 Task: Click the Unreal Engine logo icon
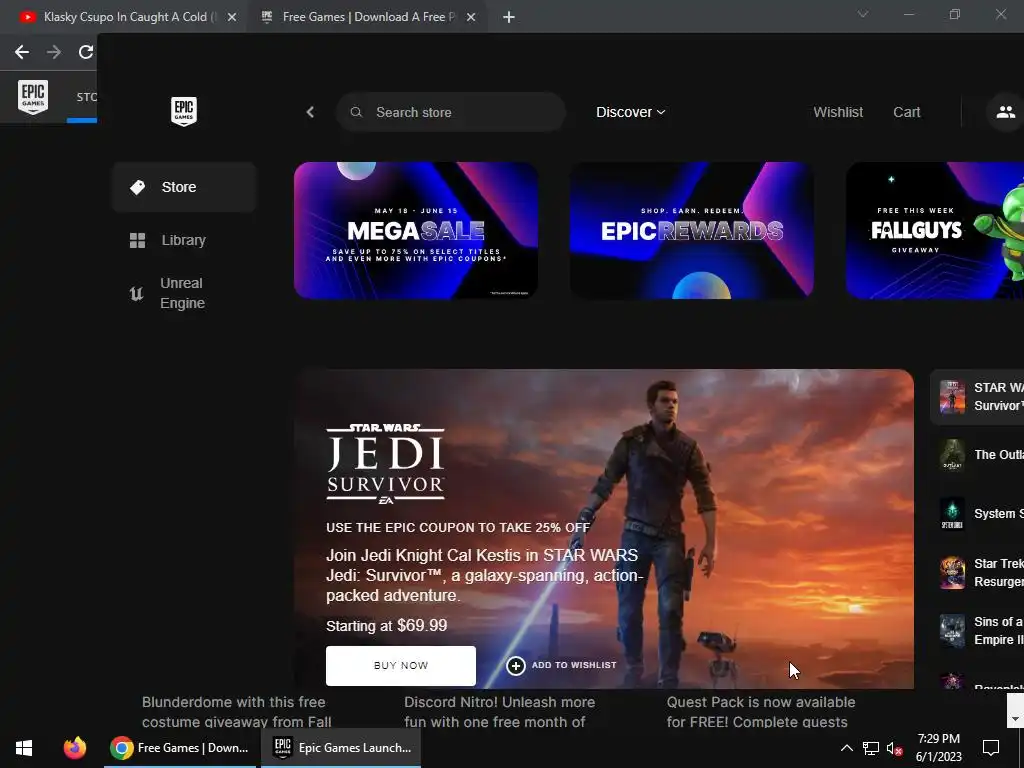point(136,294)
